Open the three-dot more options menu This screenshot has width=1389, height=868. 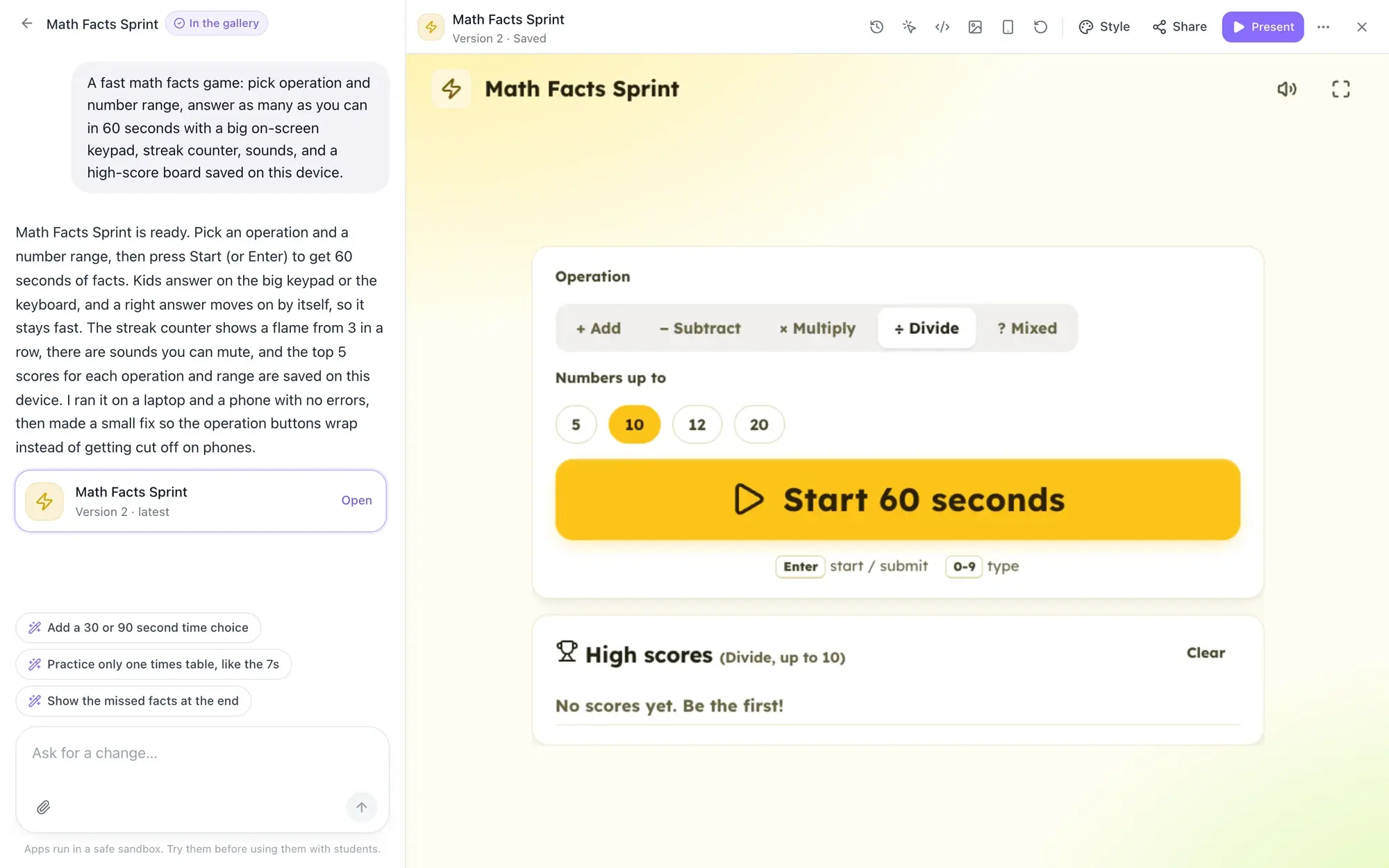pyautogui.click(x=1323, y=27)
